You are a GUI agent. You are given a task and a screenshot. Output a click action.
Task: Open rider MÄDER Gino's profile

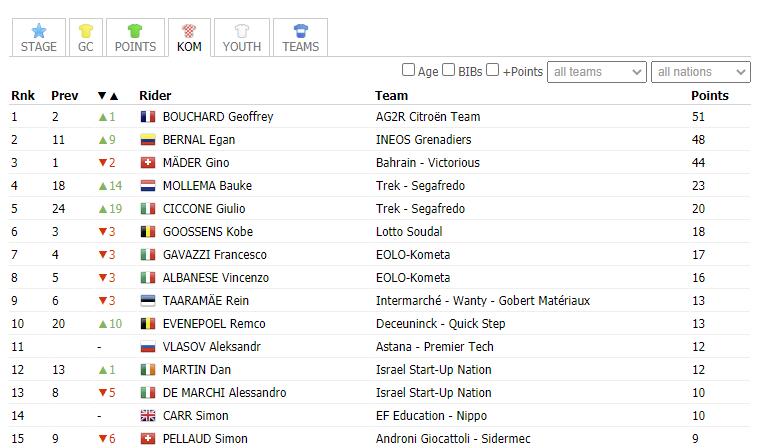click(196, 162)
